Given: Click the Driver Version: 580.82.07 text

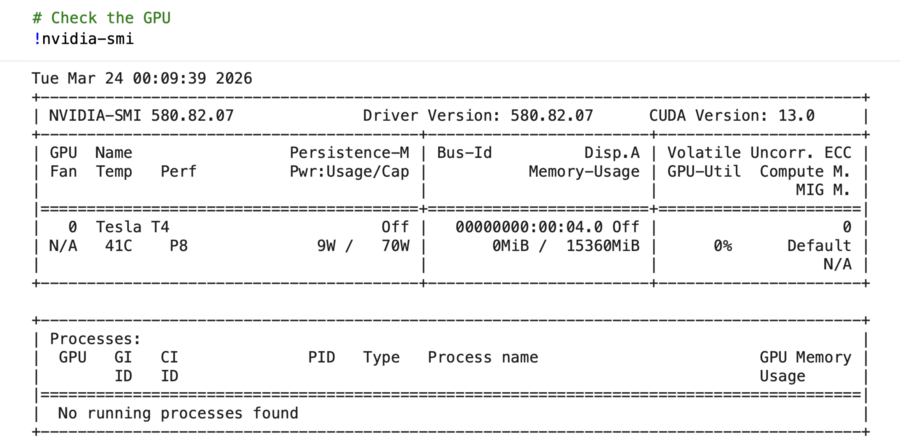Looking at the screenshot, I should tap(478, 116).
